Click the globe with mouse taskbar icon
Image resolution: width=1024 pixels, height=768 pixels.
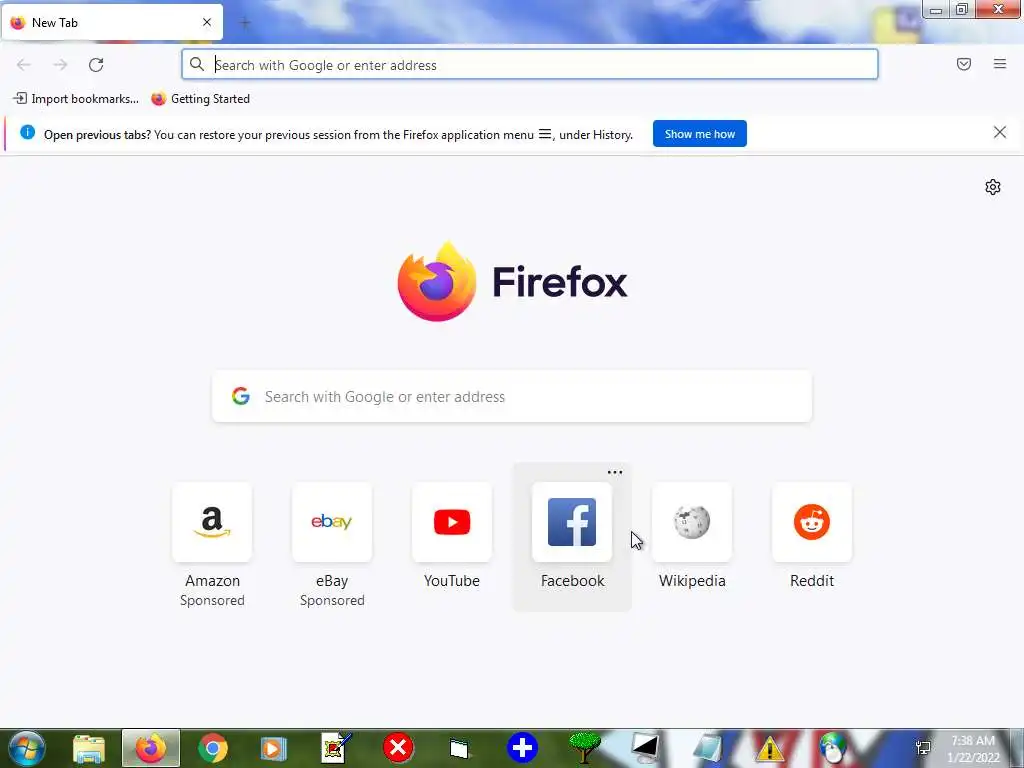[832, 748]
